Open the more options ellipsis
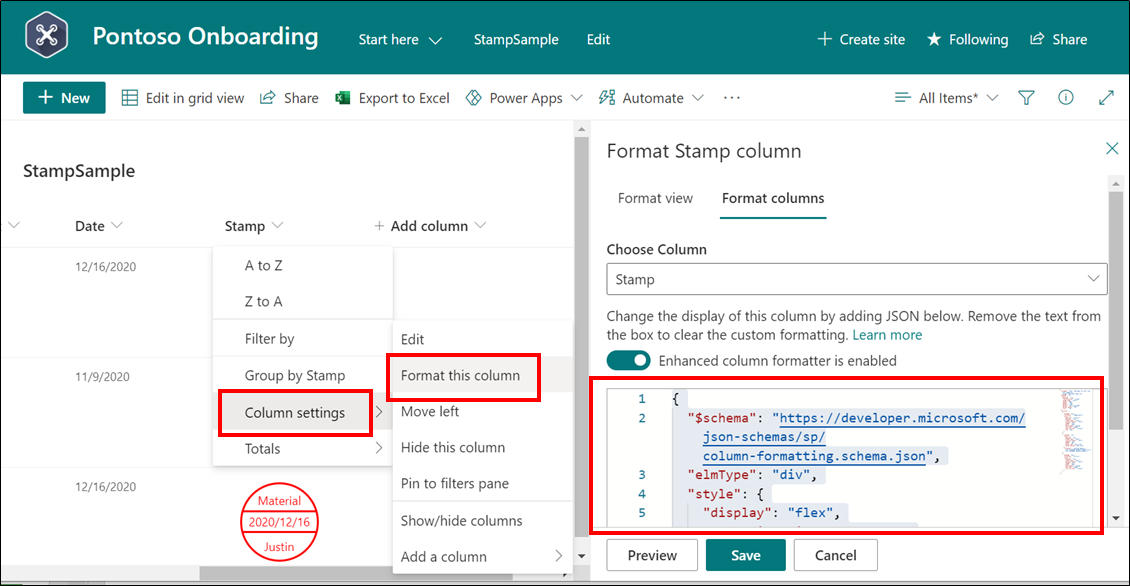Viewport: 1130px width, 586px height. pyautogui.click(x=731, y=98)
